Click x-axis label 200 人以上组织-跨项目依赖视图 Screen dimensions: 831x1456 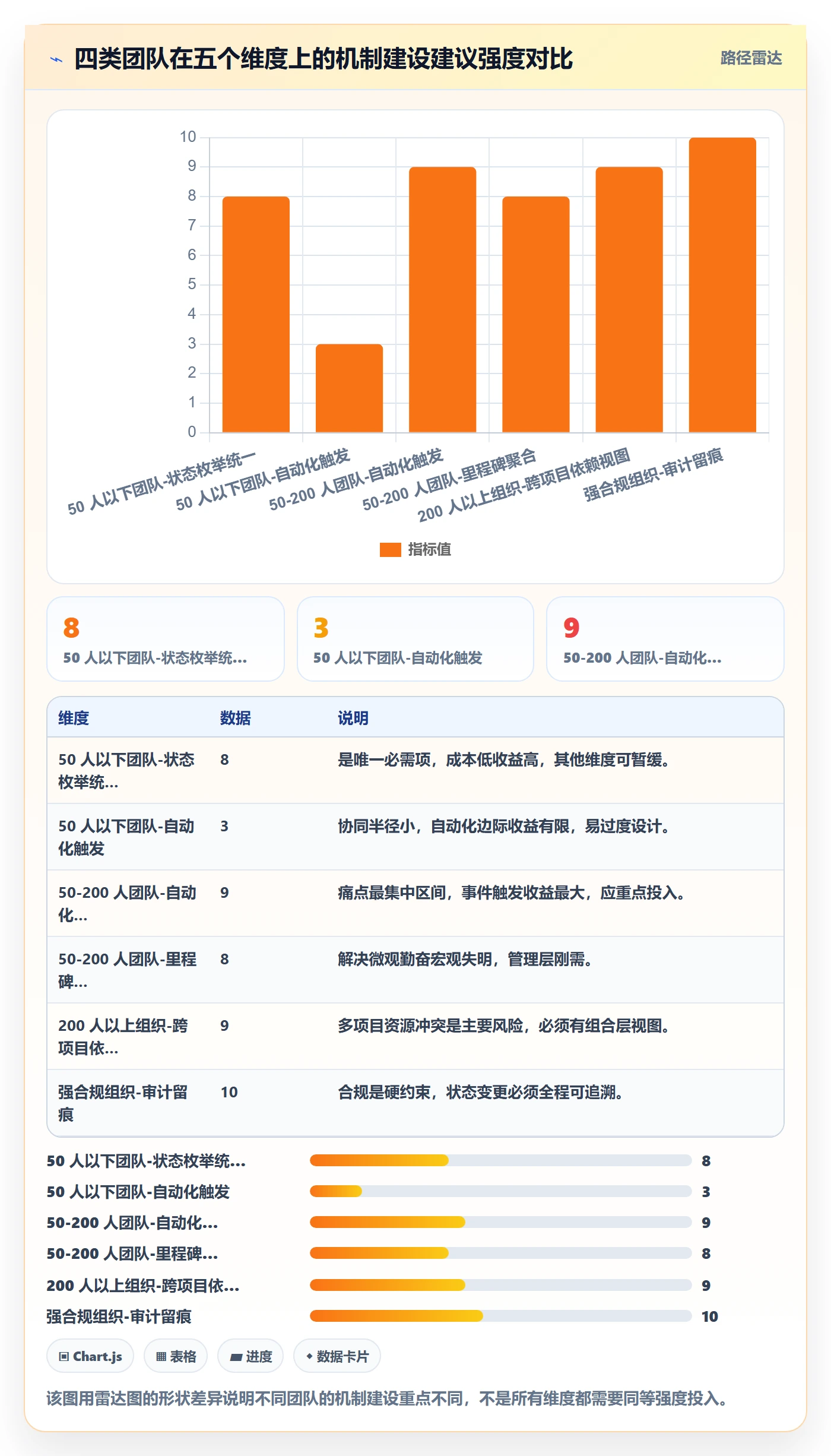pos(524,485)
